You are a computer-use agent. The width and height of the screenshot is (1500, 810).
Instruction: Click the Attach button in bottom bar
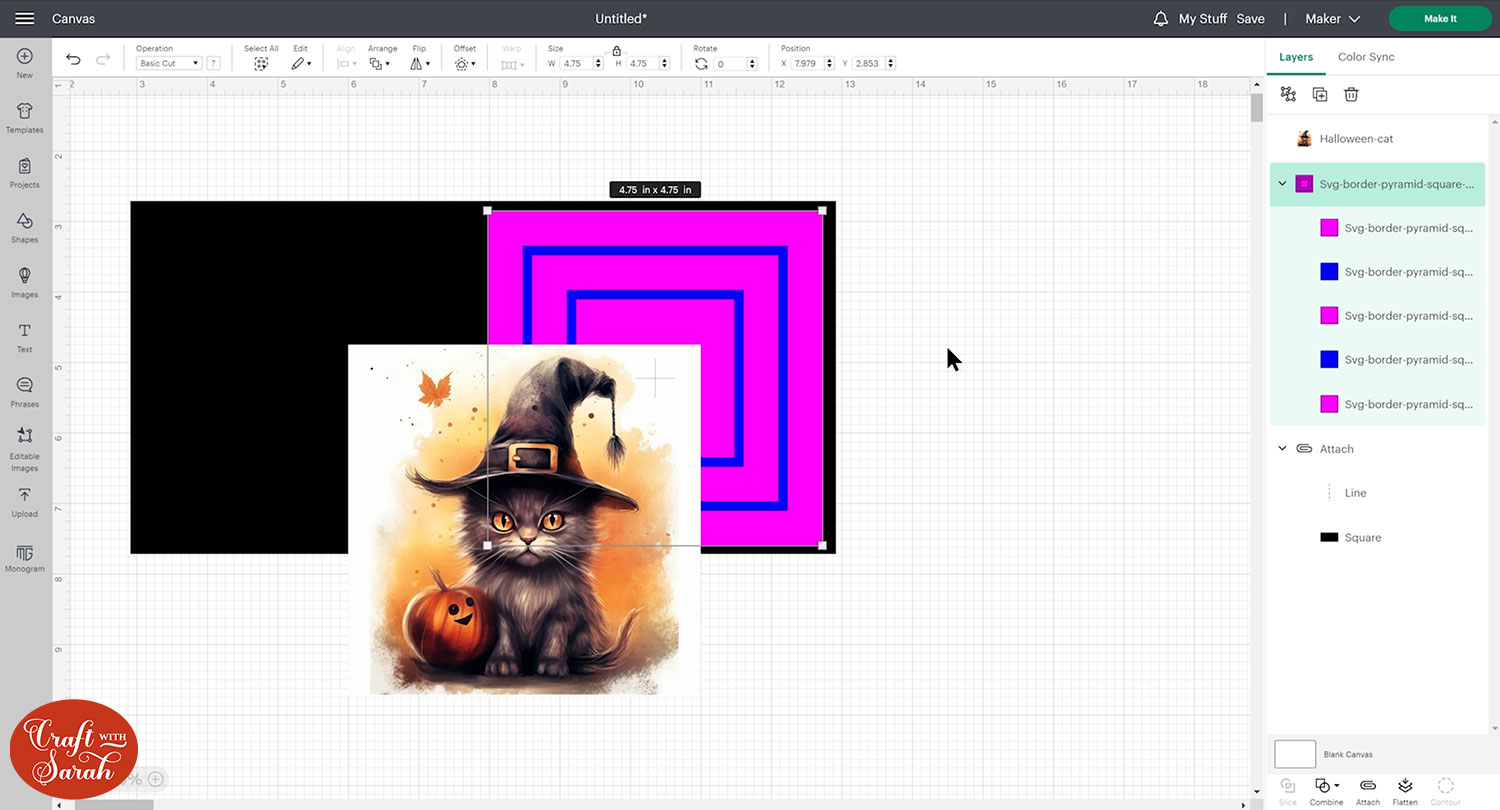coord(1368,789)
